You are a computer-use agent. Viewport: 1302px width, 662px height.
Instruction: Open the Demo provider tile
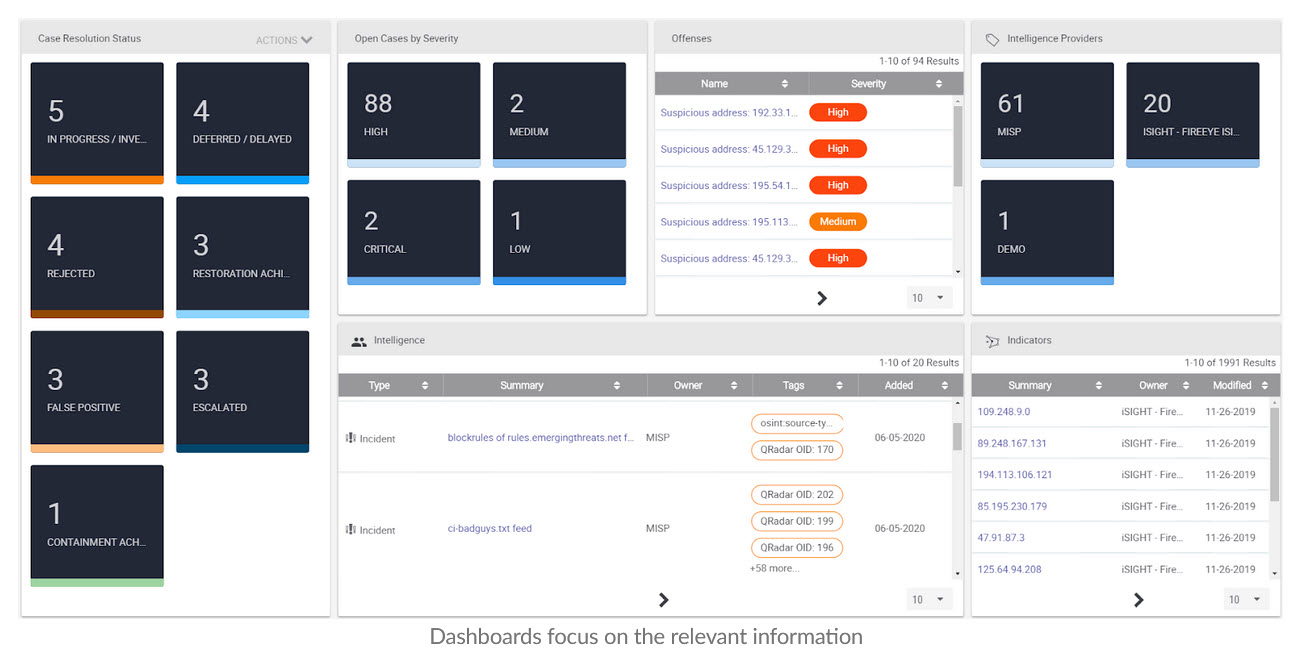pyautogui.click(x=1047, y=233)
